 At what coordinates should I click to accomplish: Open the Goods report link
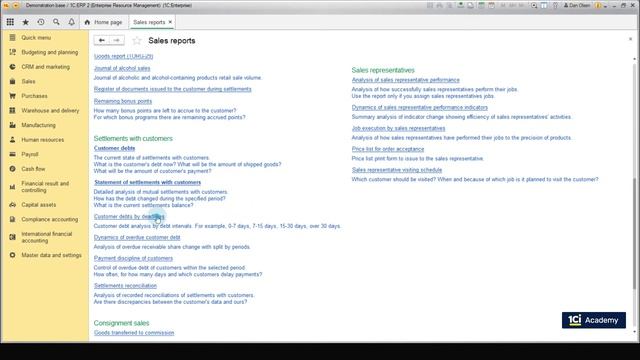tap(124, 56)
